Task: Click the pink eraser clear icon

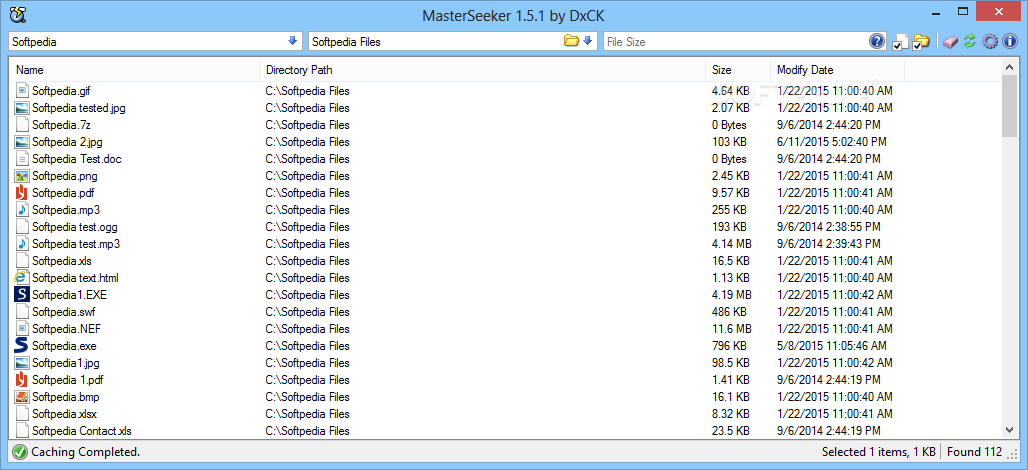Action: point(951,42)
